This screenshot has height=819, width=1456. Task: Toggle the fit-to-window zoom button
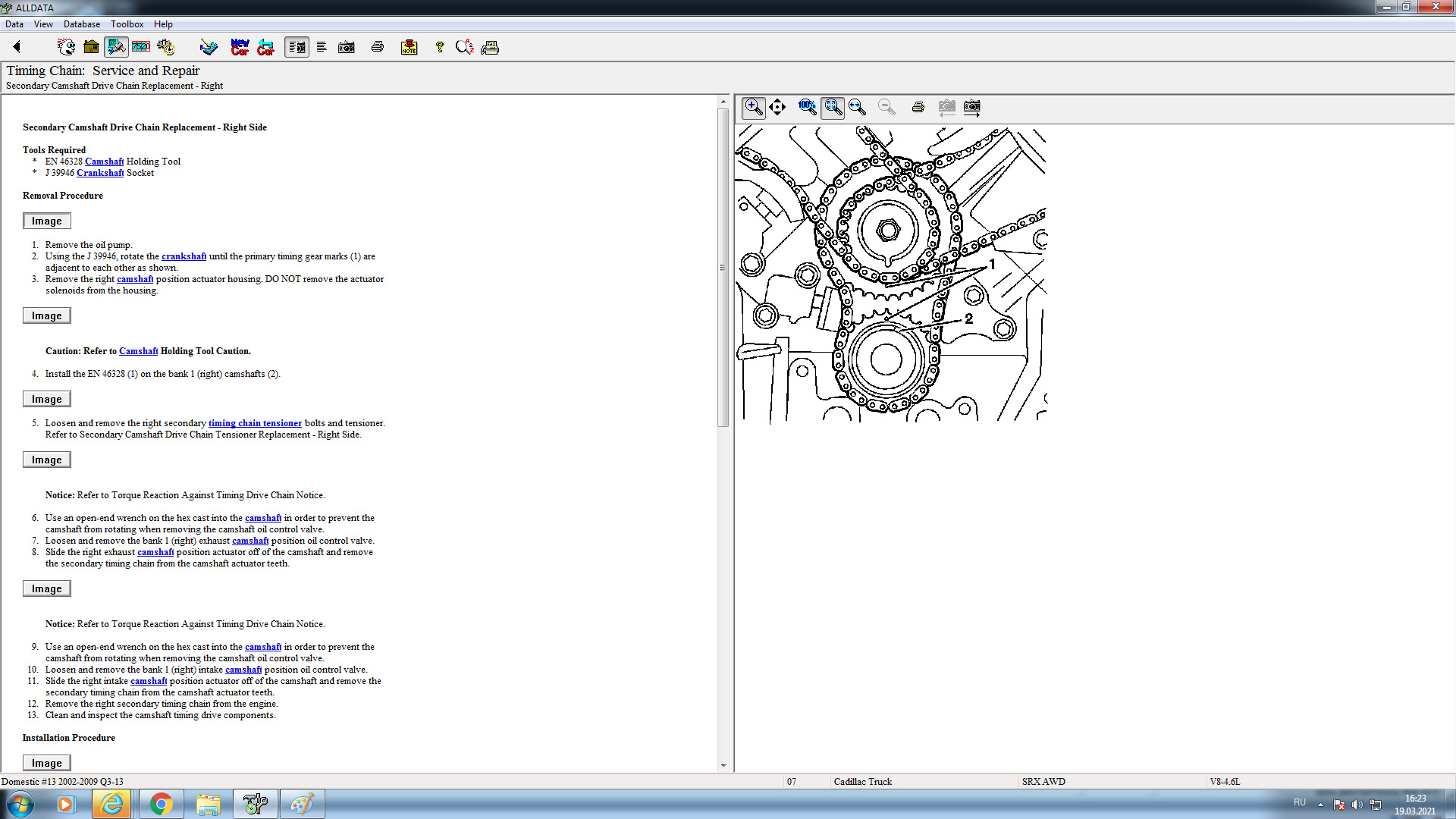coord(833,107)
